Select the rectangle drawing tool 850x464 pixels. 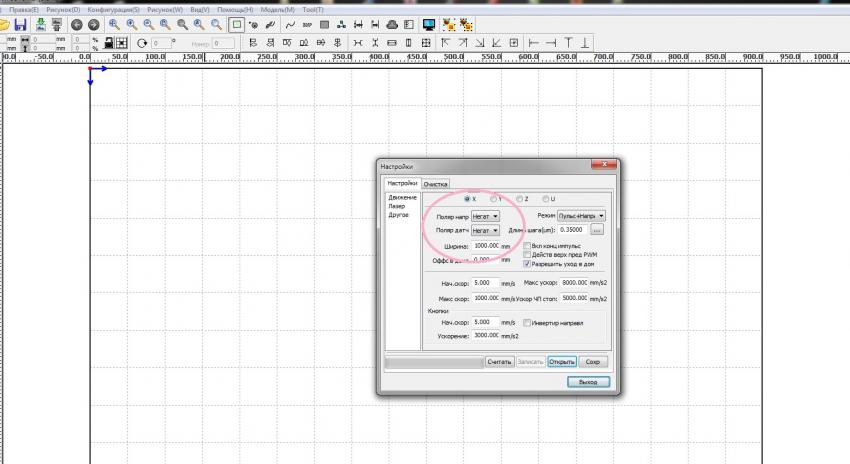pyautogui.click(x=237, y=23)
